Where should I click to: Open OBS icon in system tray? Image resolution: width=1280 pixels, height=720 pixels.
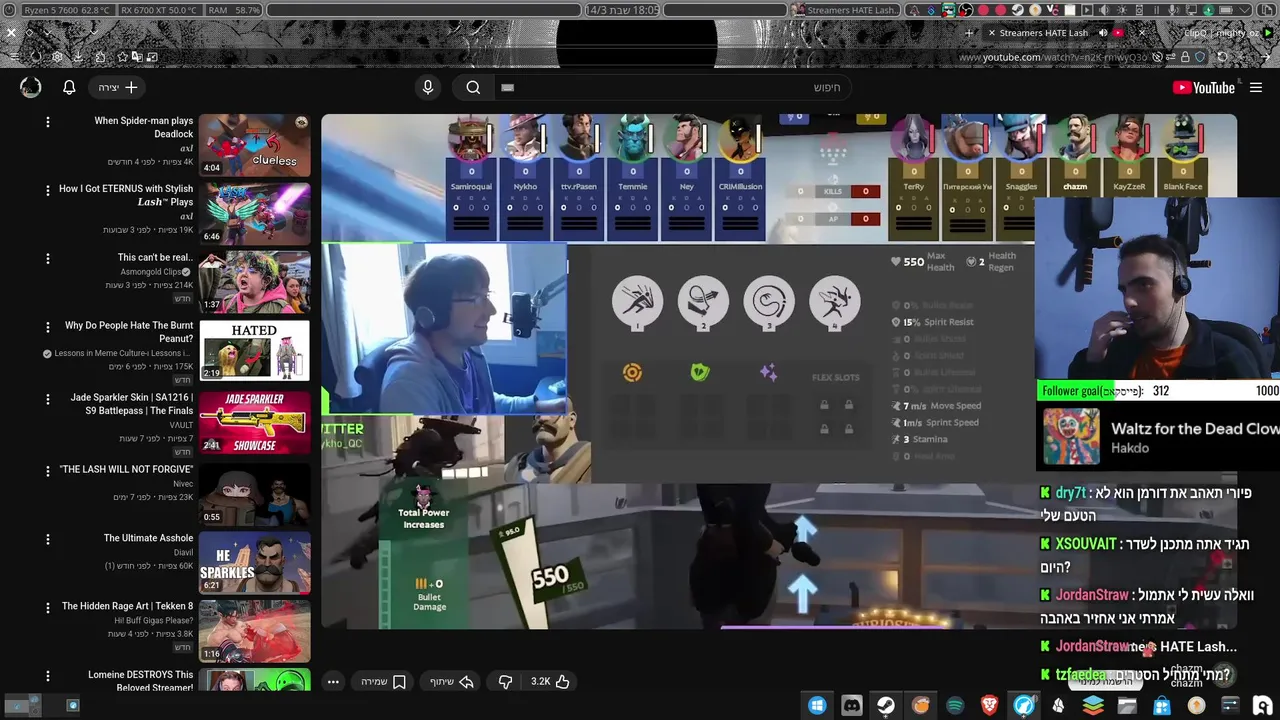[965, 9]
